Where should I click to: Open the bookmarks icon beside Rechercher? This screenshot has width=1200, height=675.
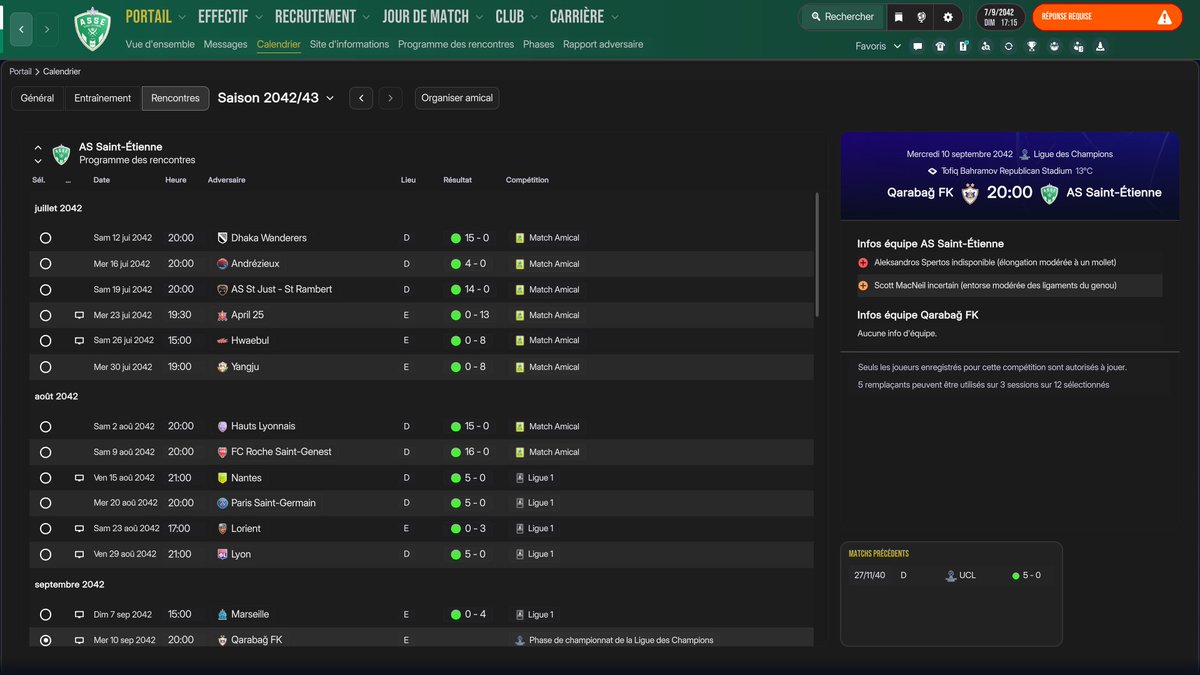[898, 17]
